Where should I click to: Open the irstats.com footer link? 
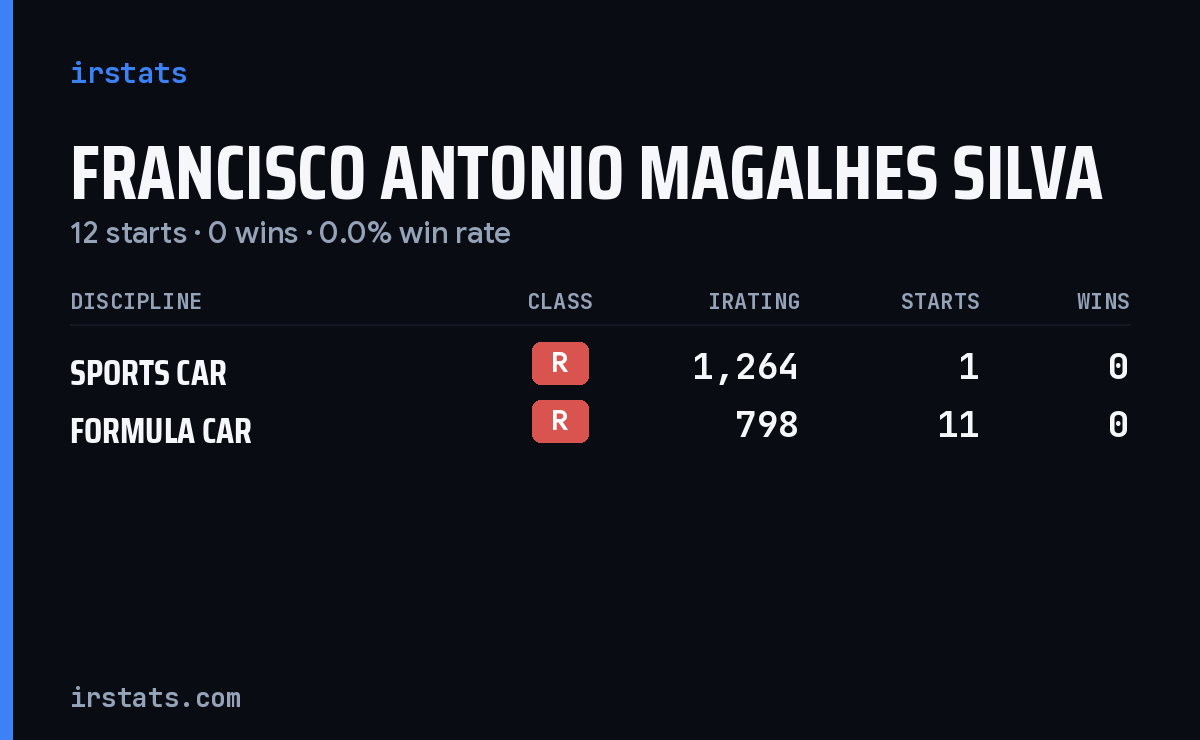click(x=155, y=697)
